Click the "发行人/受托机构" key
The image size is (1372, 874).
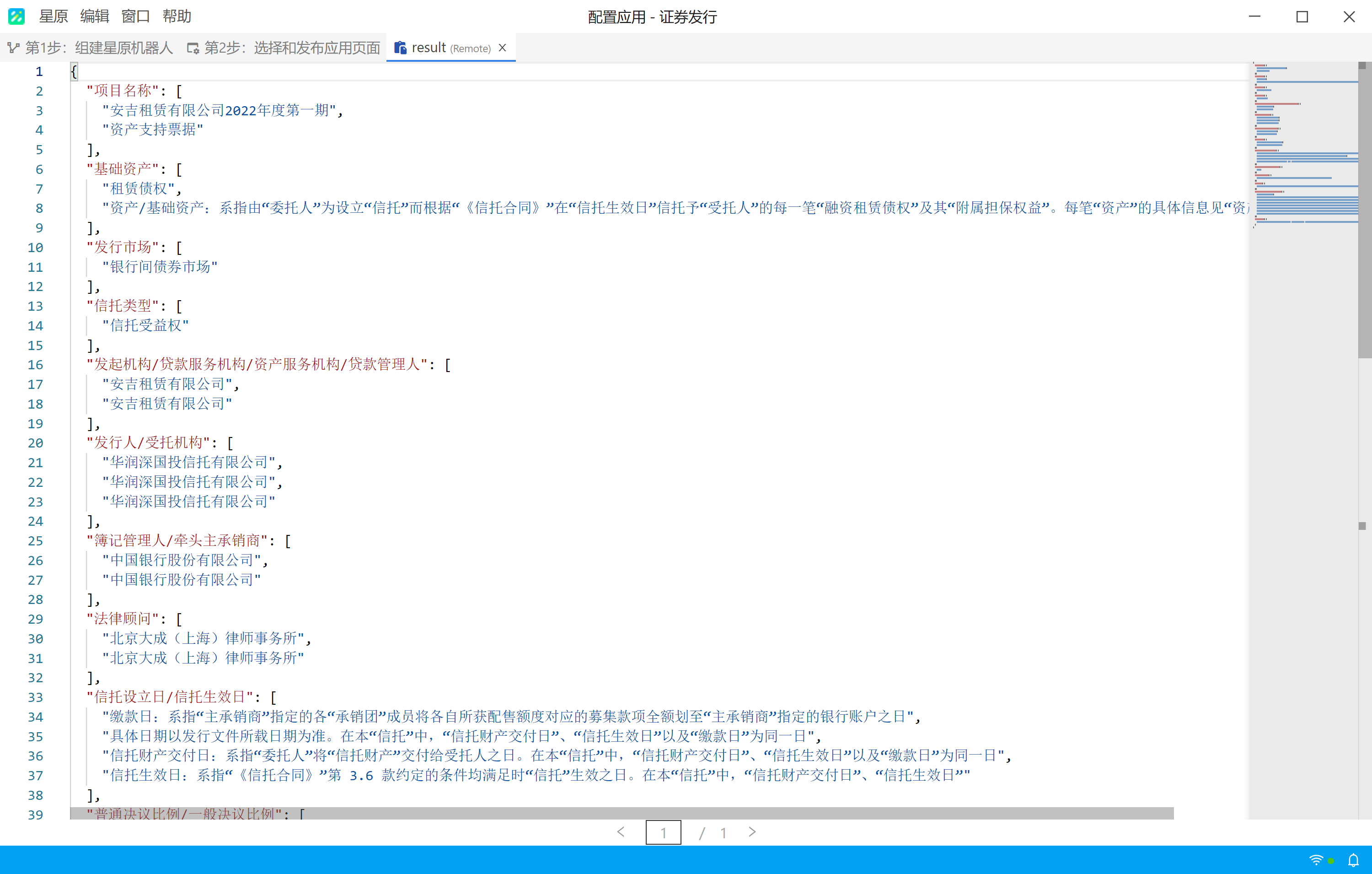148,442
